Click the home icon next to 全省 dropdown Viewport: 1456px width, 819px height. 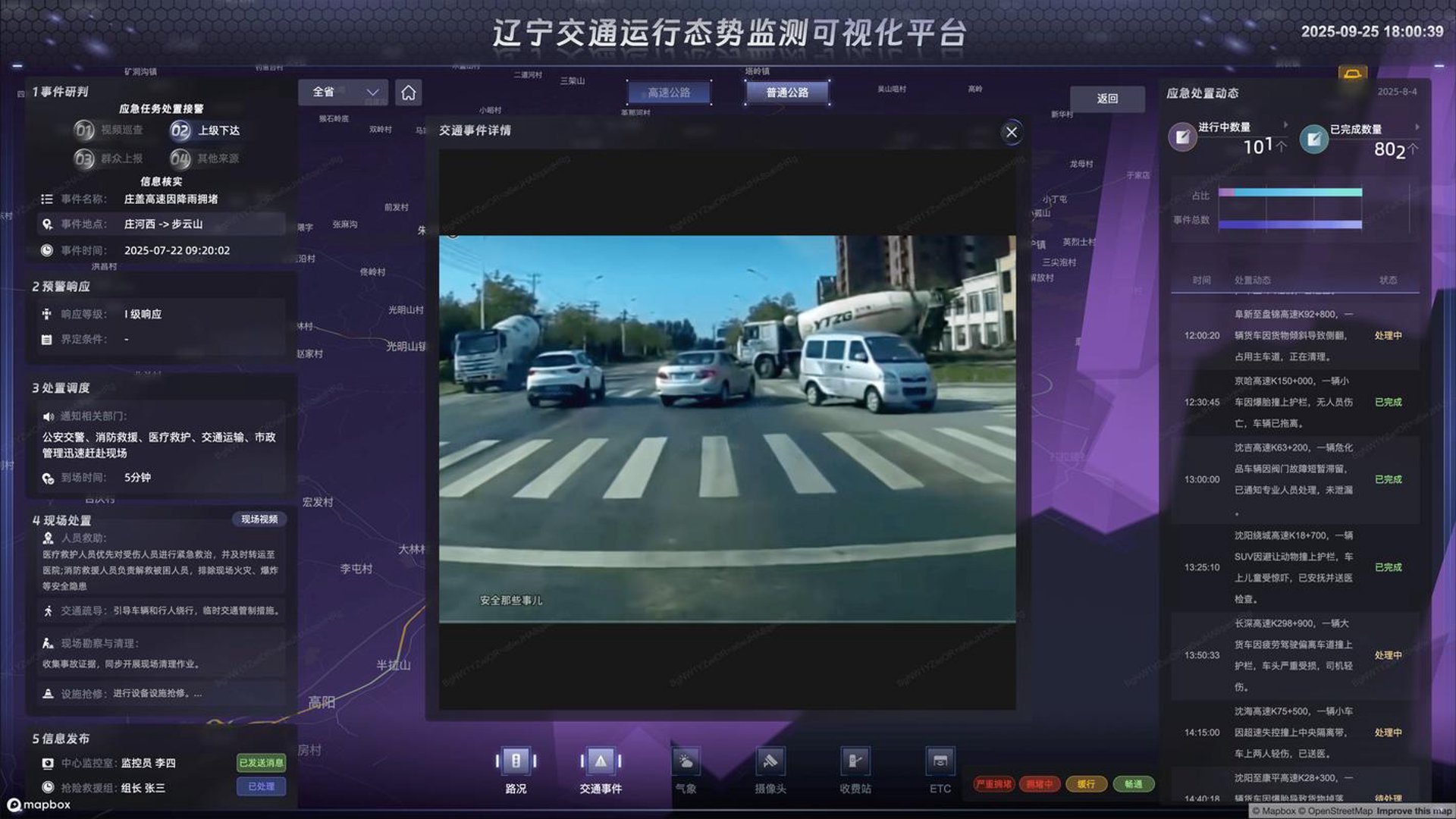408,93
